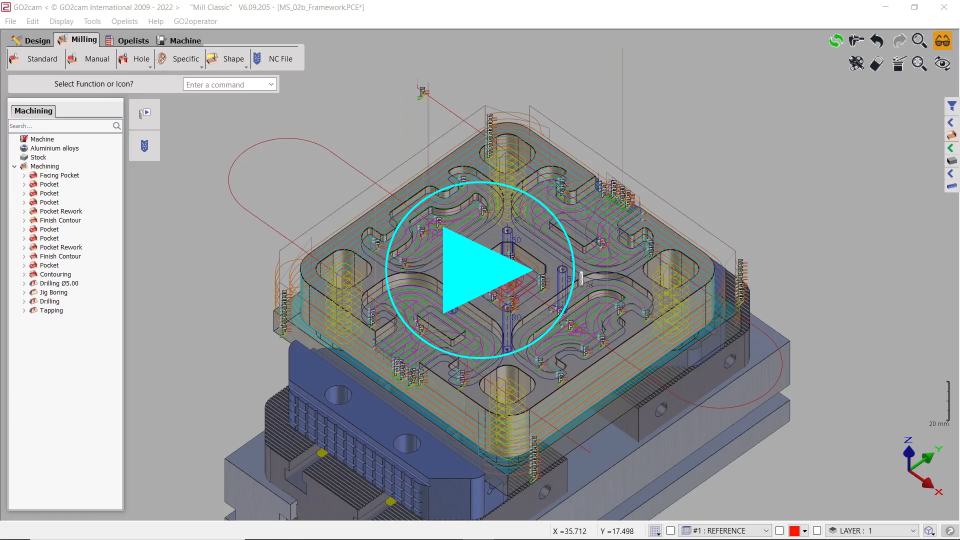Viewport: 960px width, 540px height.
Task: Click the eraser icon in toolbar
Action: coord(877,64)
